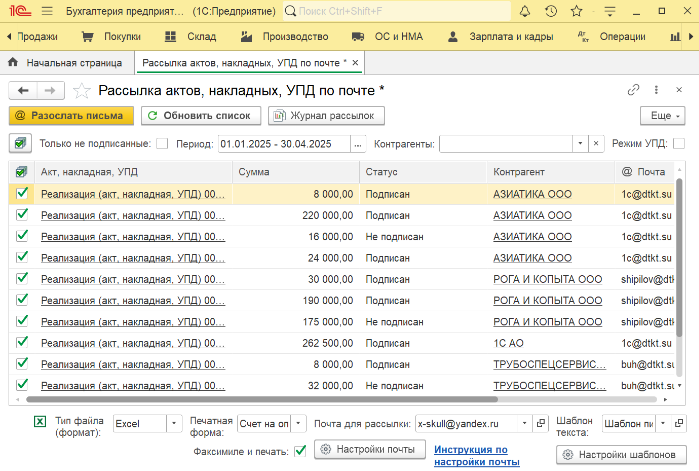Open the main hamburger menu
This screenshot has height=471, width=699.
pos(47,11)
